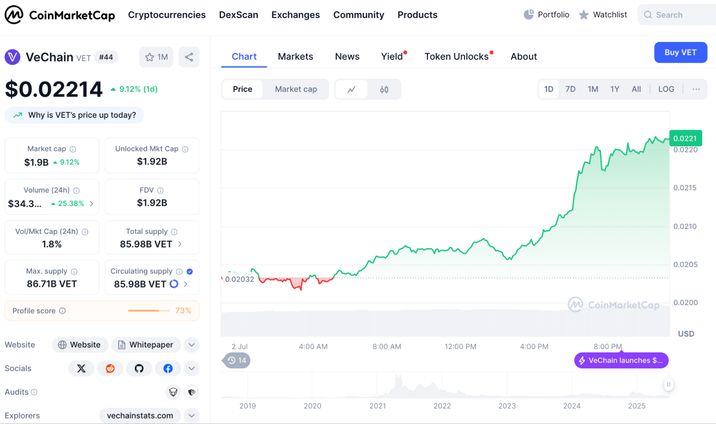Open the more options ellipsis on chart
This screenshot has width=716, height=424.
[696, 89]
